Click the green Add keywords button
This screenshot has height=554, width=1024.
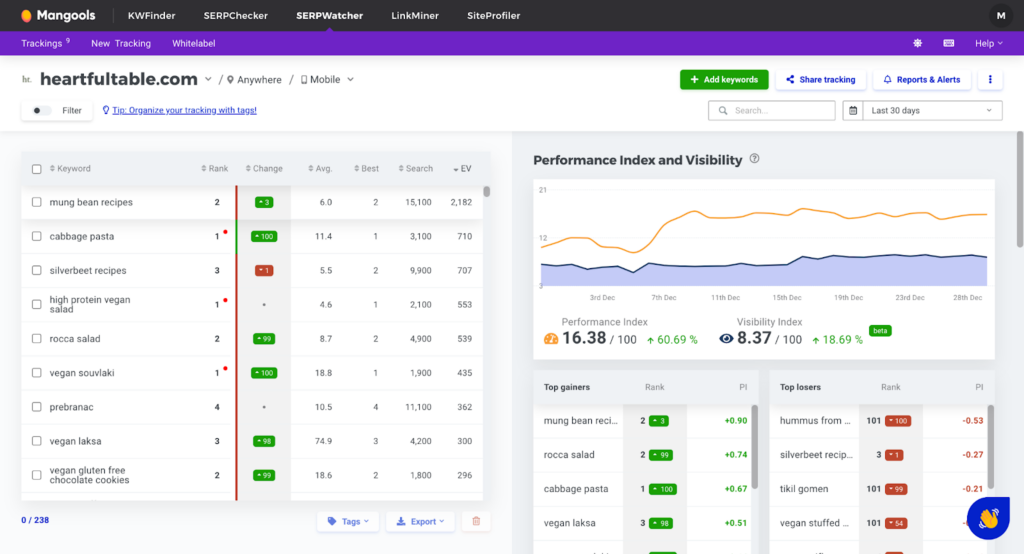[724, 80]
